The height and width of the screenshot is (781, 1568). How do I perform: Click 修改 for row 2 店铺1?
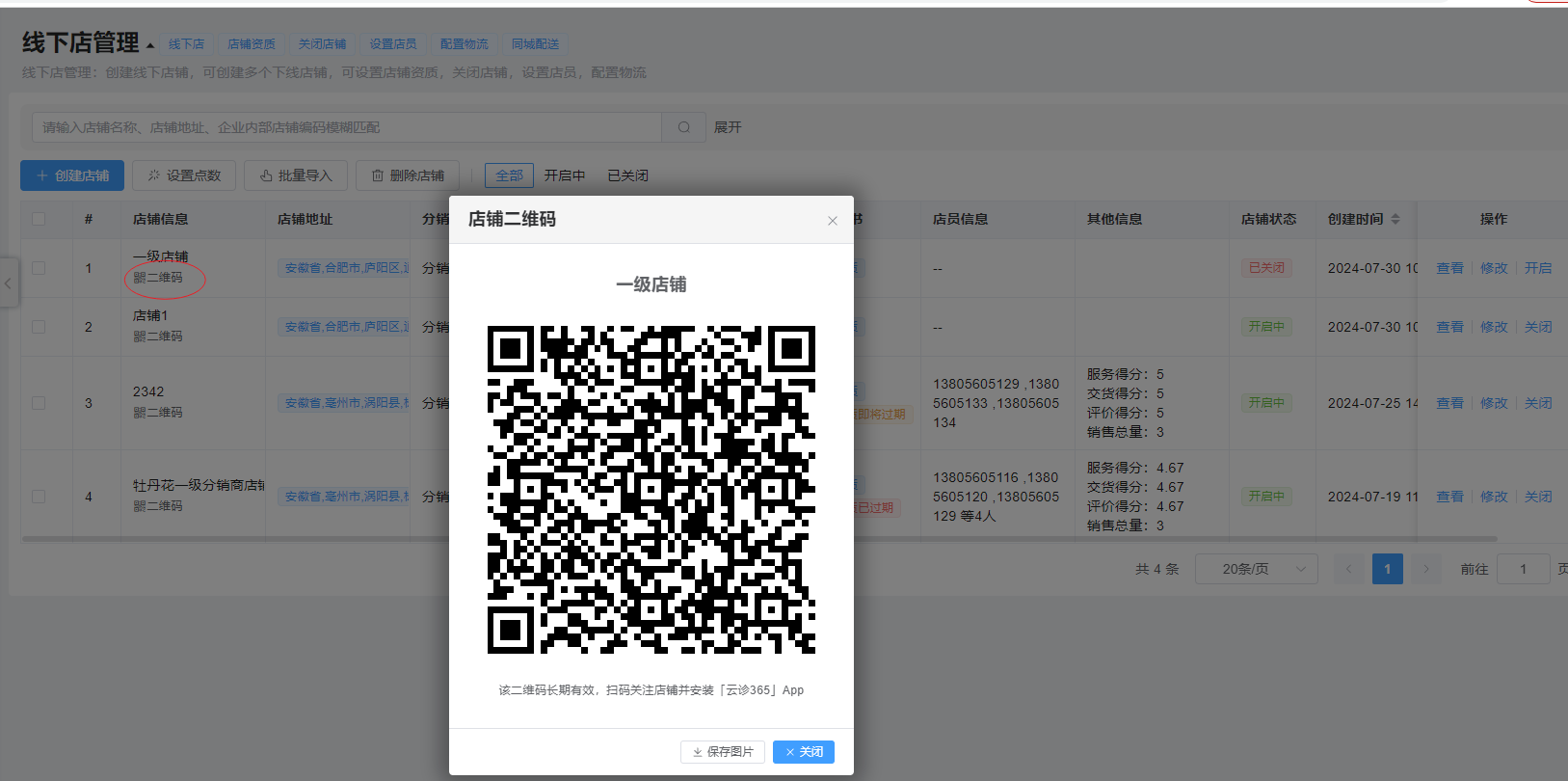point(1494,327)
